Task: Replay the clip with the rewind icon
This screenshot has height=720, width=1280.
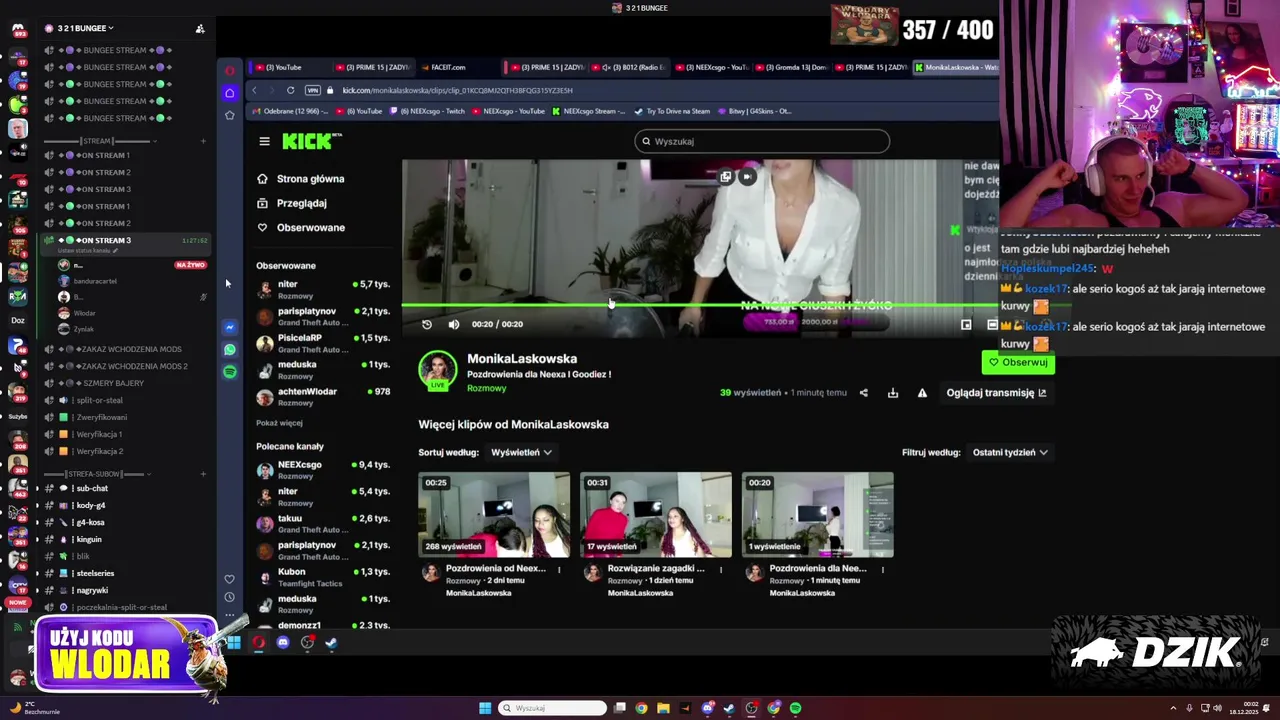Action: click(x=427, y=324)
